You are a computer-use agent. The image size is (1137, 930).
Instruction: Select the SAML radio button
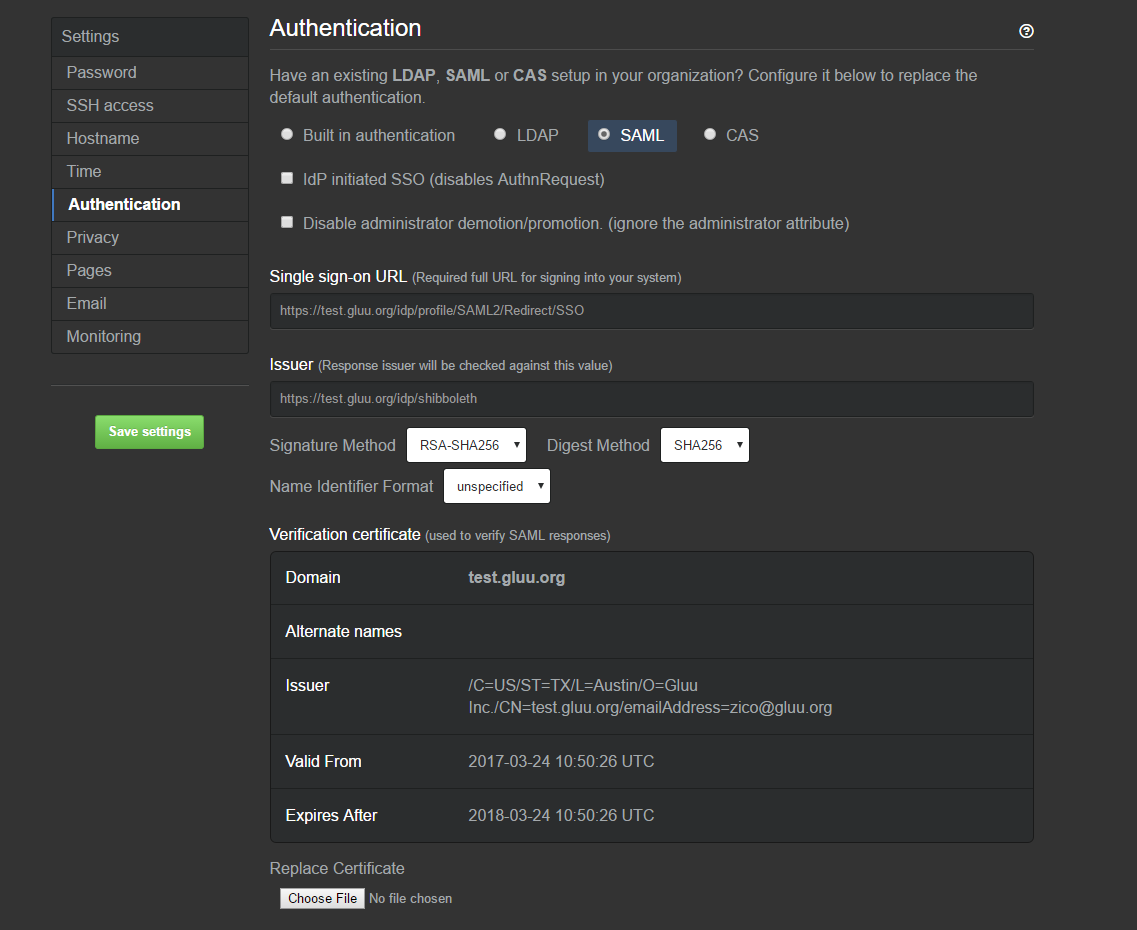point(604,134)
